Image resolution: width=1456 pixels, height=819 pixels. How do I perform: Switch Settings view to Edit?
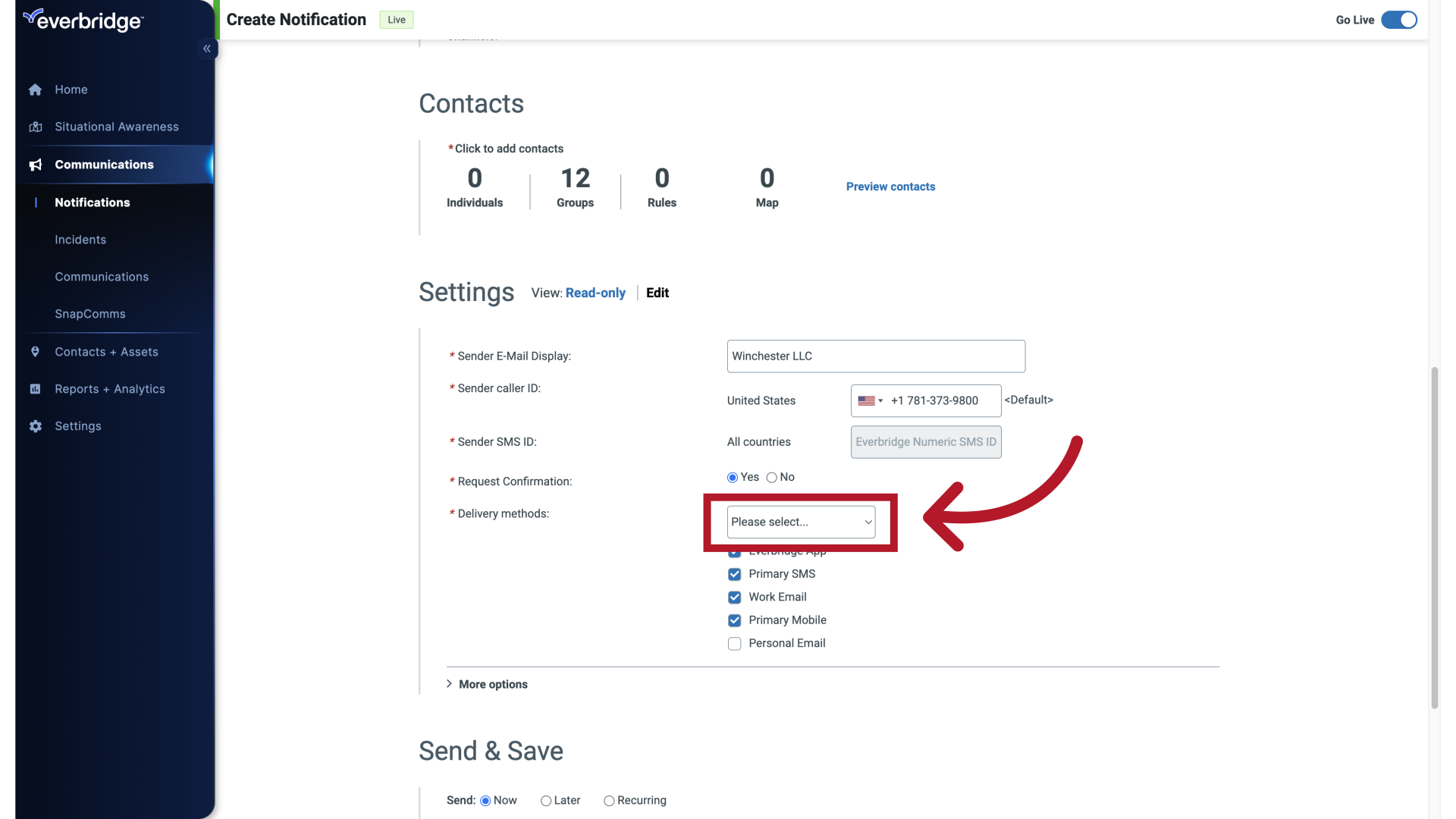point(657,293)
